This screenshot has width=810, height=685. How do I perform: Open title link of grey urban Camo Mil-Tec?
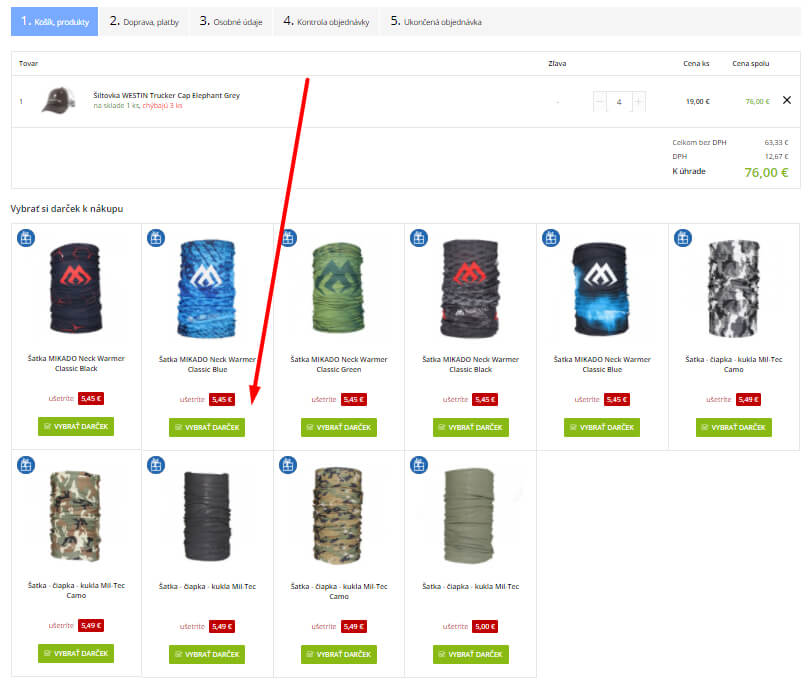[x=734, y=364]
